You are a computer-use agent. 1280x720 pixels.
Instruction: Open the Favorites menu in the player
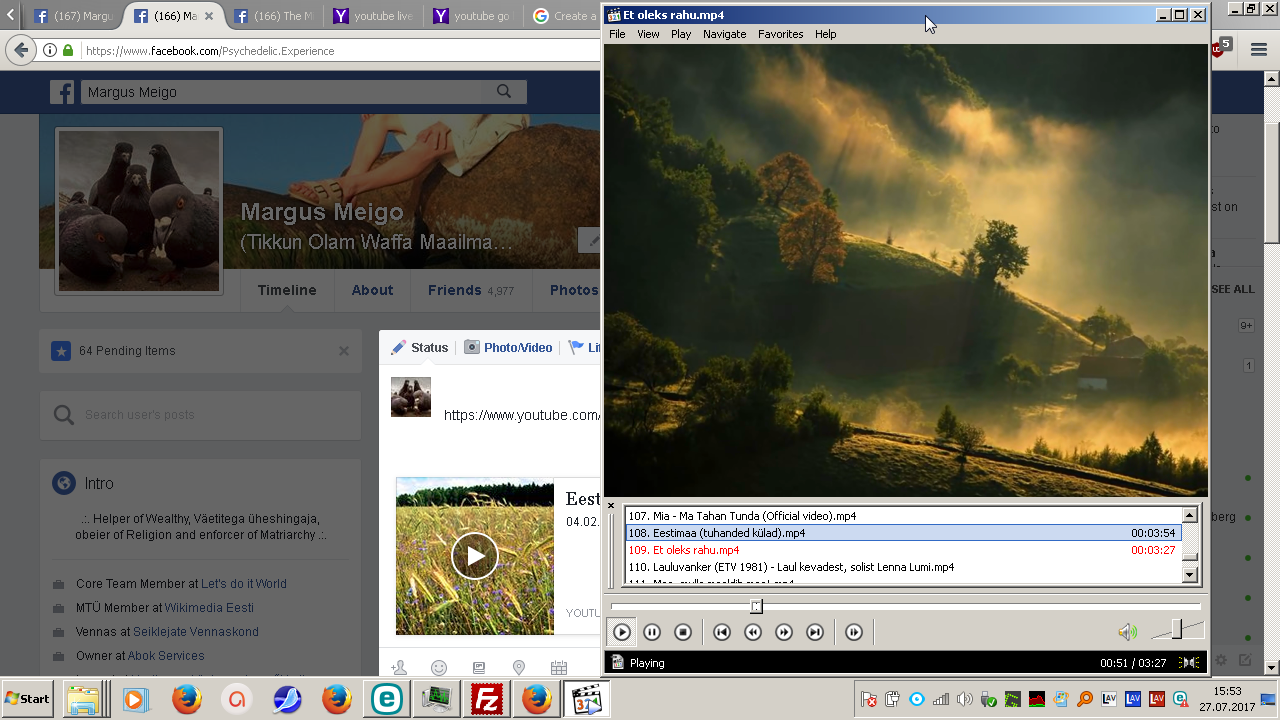coord(780,34)
